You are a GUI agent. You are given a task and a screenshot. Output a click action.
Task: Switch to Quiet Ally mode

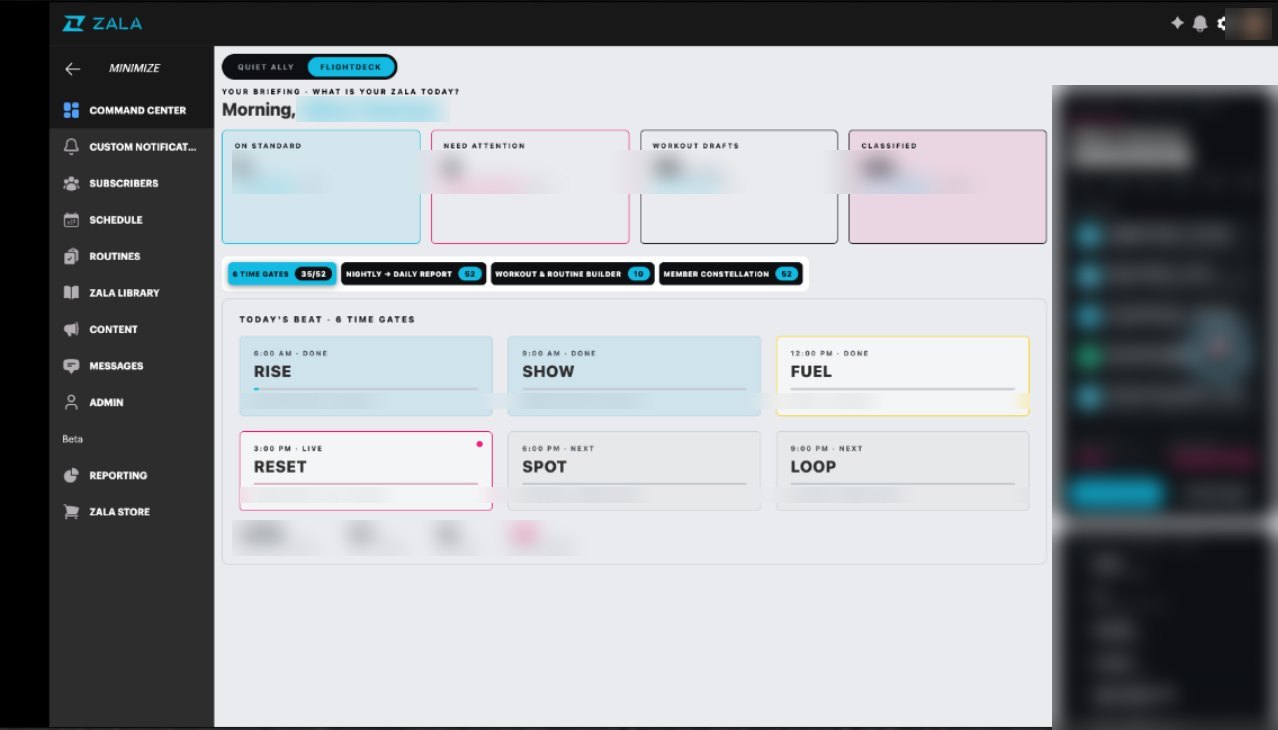[x=266, y=67]
